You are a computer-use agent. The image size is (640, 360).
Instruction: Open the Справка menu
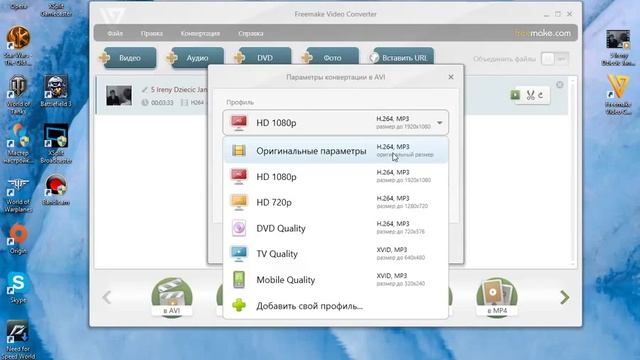coord(251,33)
